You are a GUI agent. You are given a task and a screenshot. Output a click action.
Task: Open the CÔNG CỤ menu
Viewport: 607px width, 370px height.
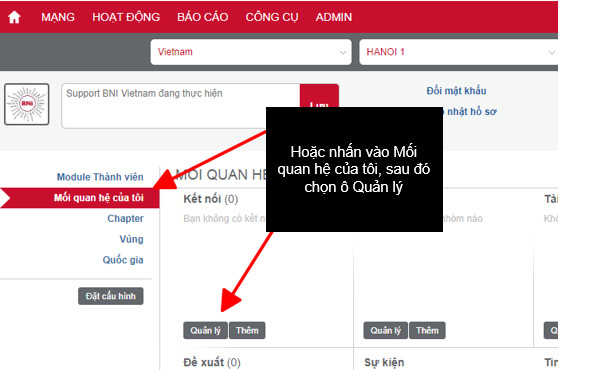(272, 17)
